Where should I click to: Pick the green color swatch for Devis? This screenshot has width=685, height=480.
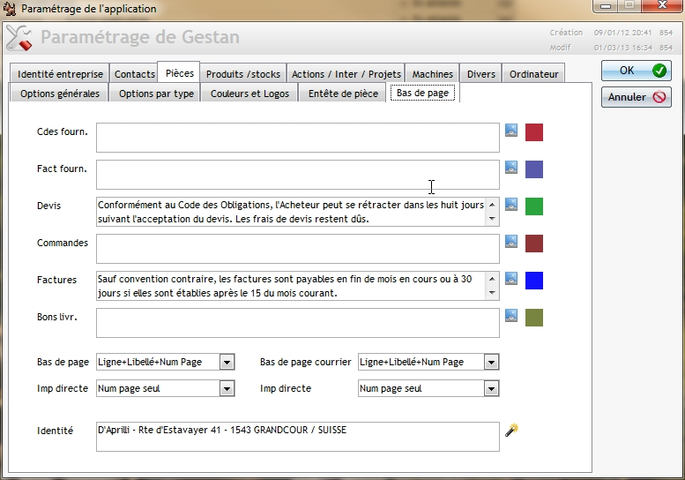point(534,206)
